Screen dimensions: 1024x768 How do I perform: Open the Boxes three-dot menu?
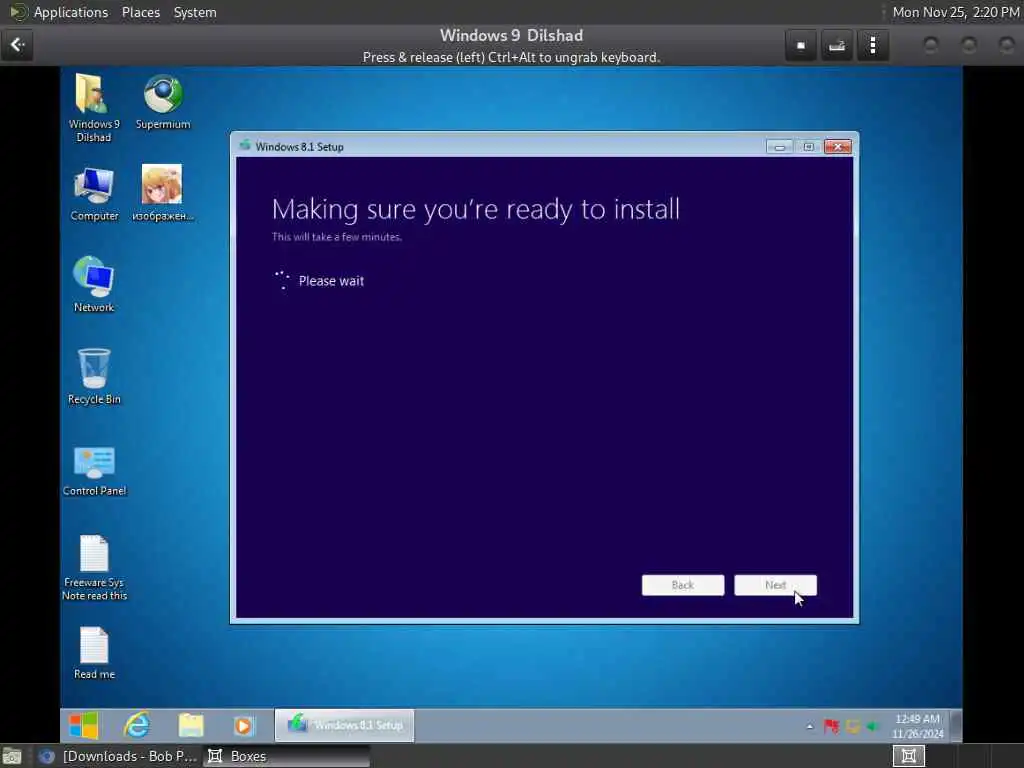[x=872, y=46]
